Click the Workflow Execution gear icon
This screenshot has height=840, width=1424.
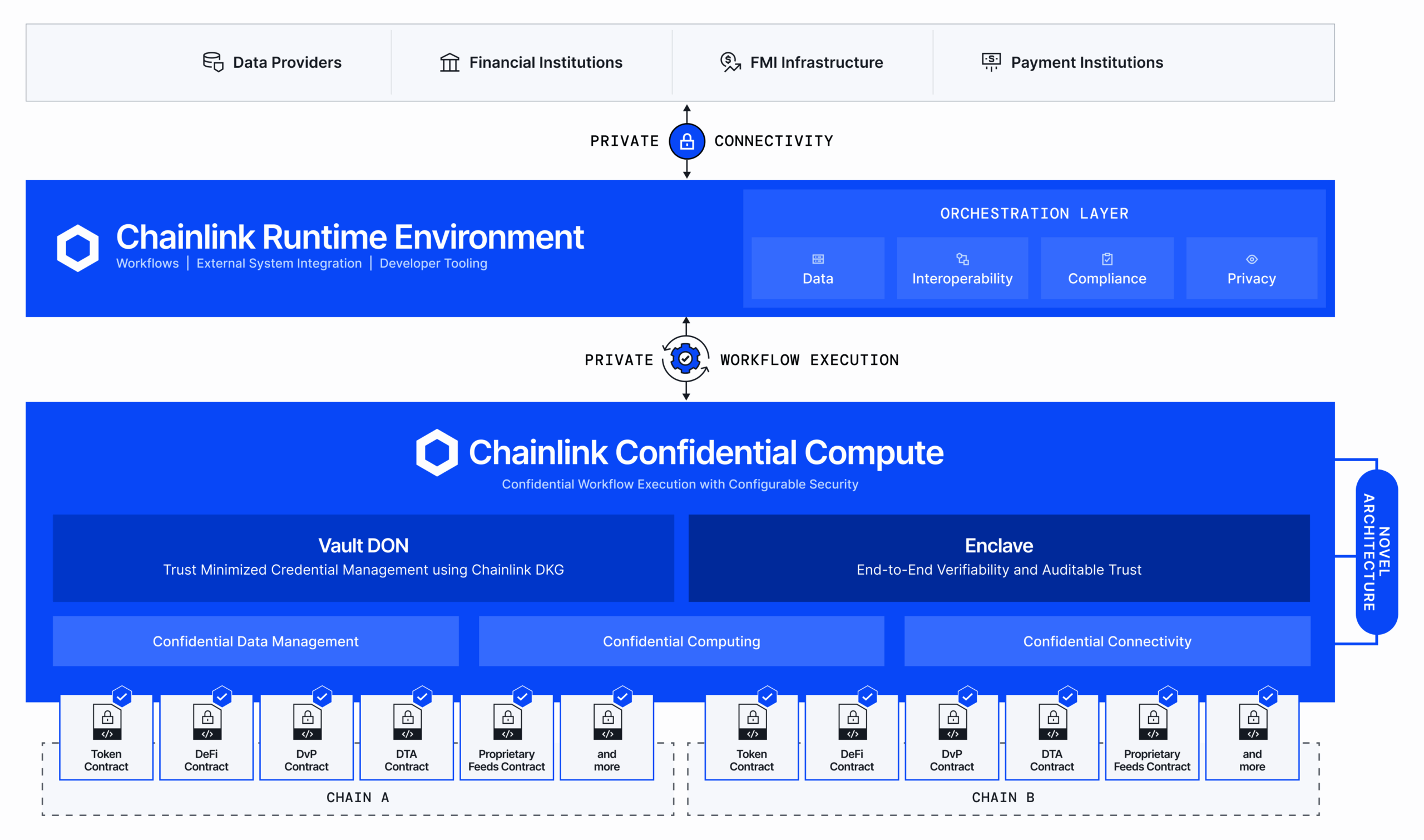[686, 359]
